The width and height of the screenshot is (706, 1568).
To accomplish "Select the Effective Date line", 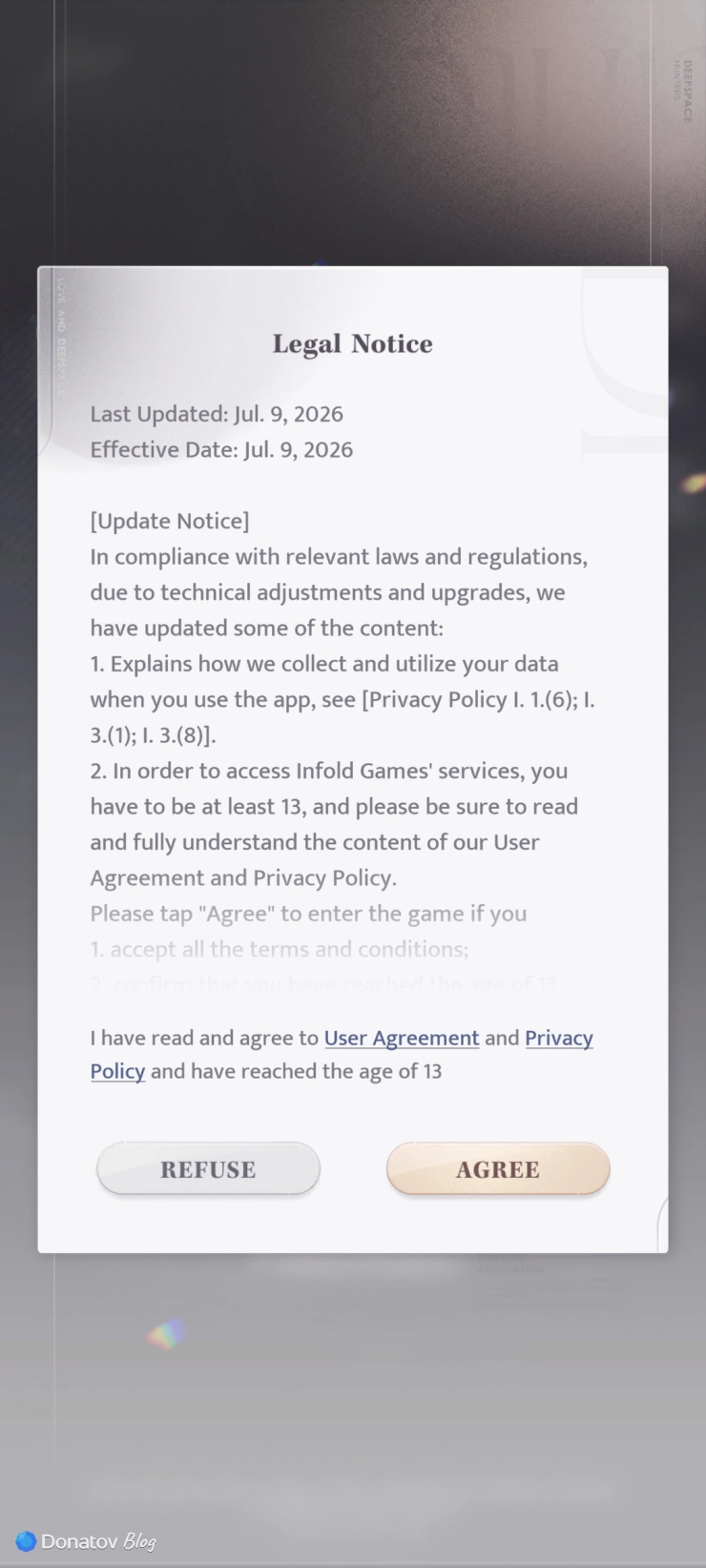I will [x=221, y=449].
